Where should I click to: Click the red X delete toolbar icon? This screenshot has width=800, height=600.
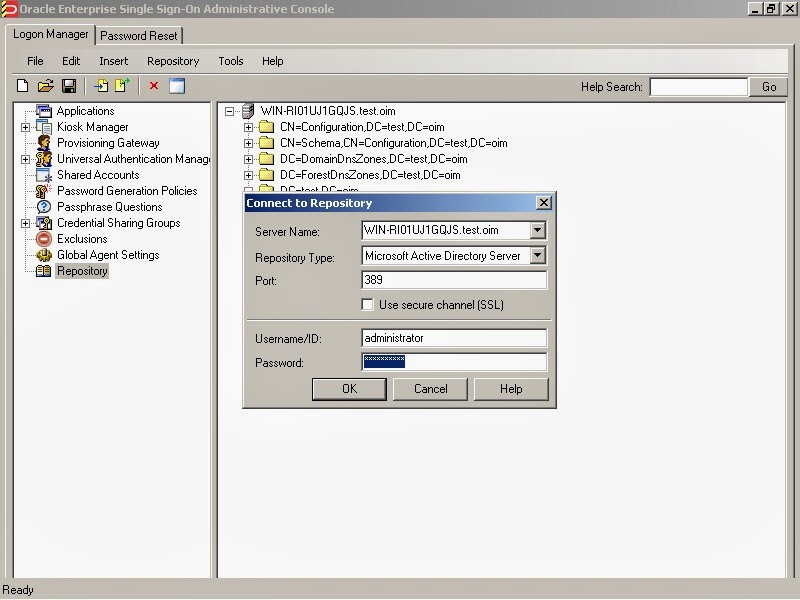click(153, 86)
